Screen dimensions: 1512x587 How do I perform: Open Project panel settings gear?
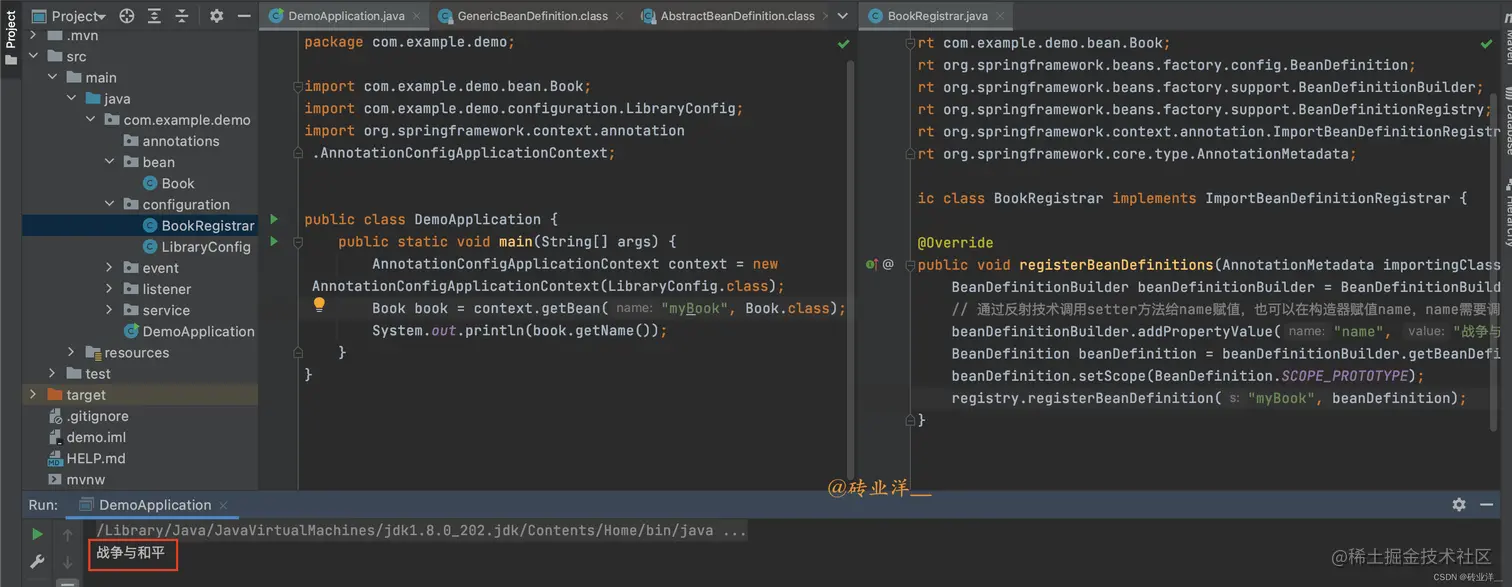tap(216, 16)
